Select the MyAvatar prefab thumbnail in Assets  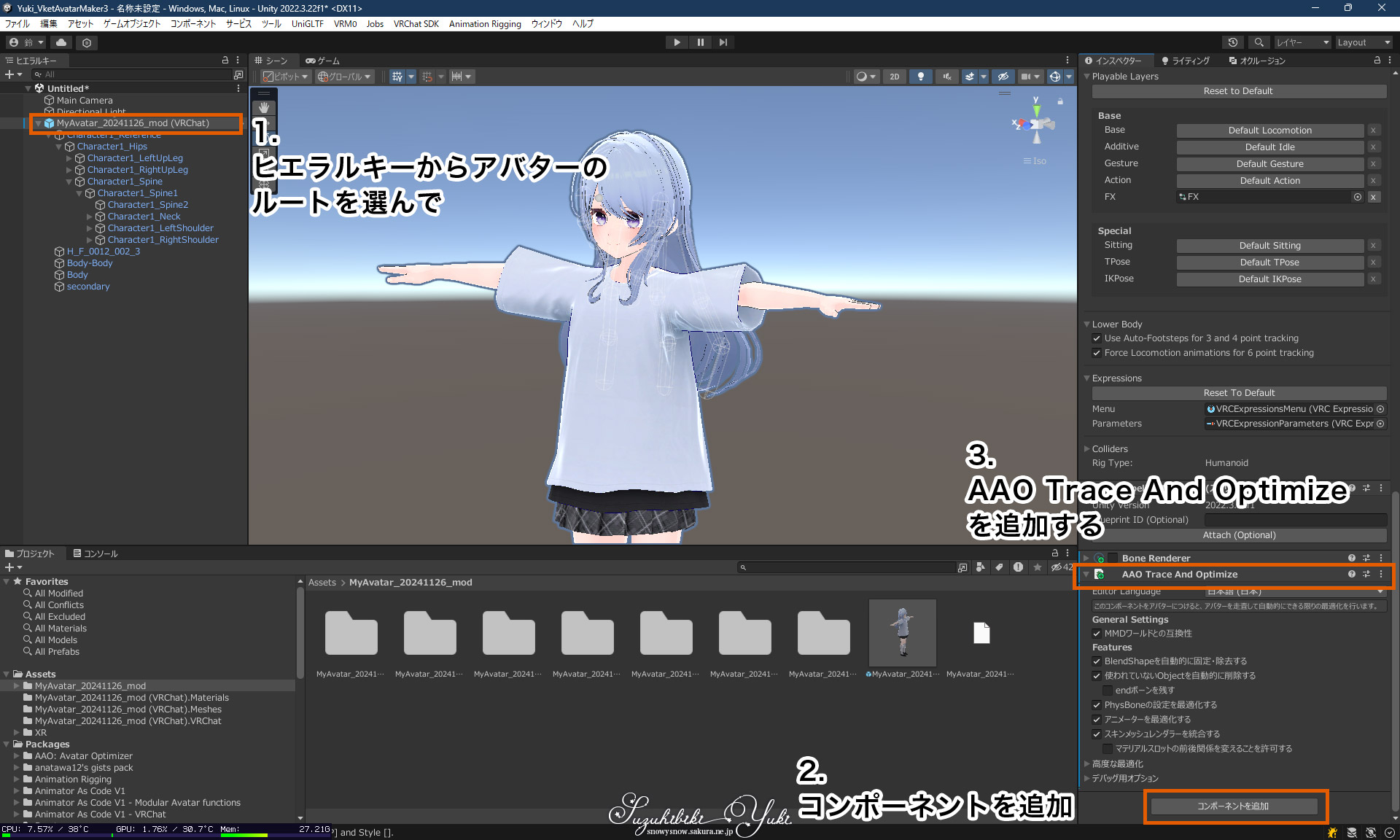click(903, 632)
